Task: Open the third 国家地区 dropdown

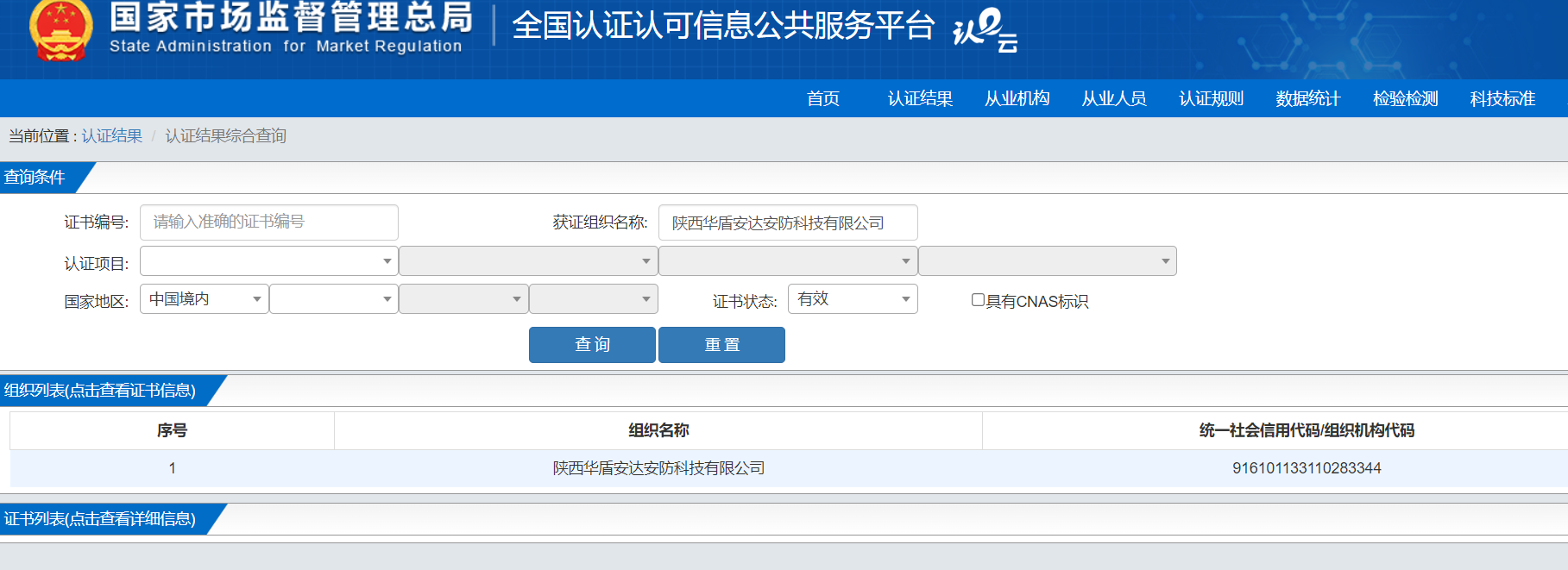Action: coord(463,299)
